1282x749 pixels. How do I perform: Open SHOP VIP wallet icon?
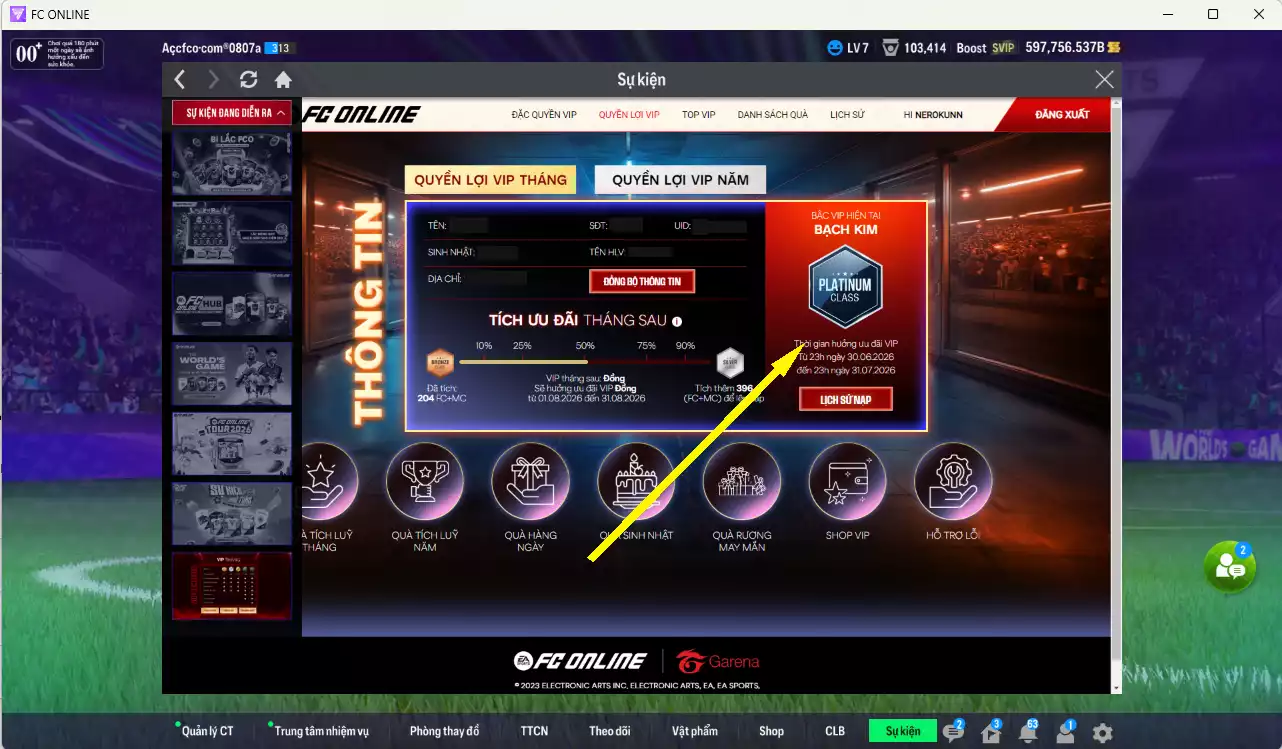coord(847,481)
